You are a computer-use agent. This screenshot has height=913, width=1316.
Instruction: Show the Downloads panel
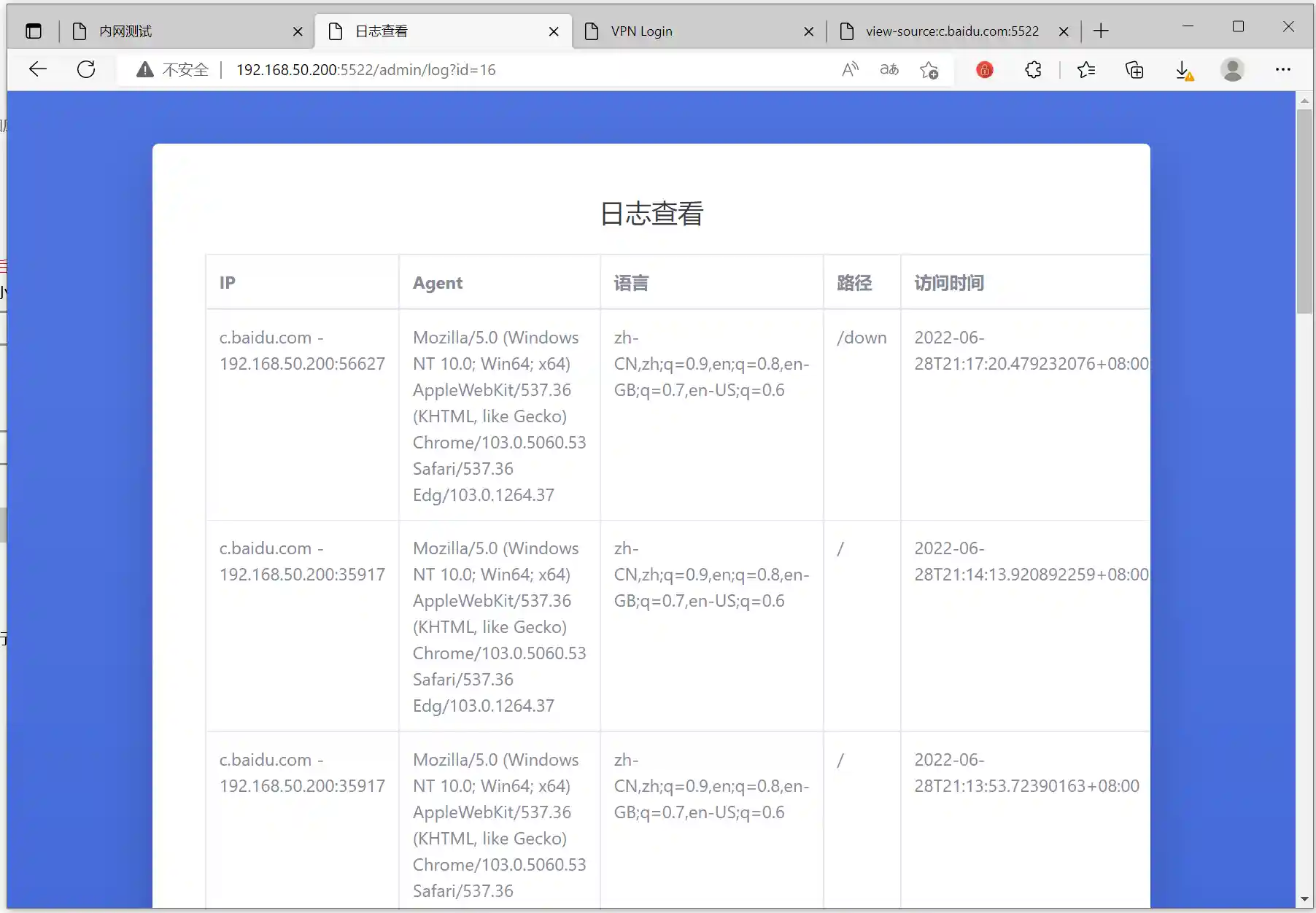[1183, 70]
